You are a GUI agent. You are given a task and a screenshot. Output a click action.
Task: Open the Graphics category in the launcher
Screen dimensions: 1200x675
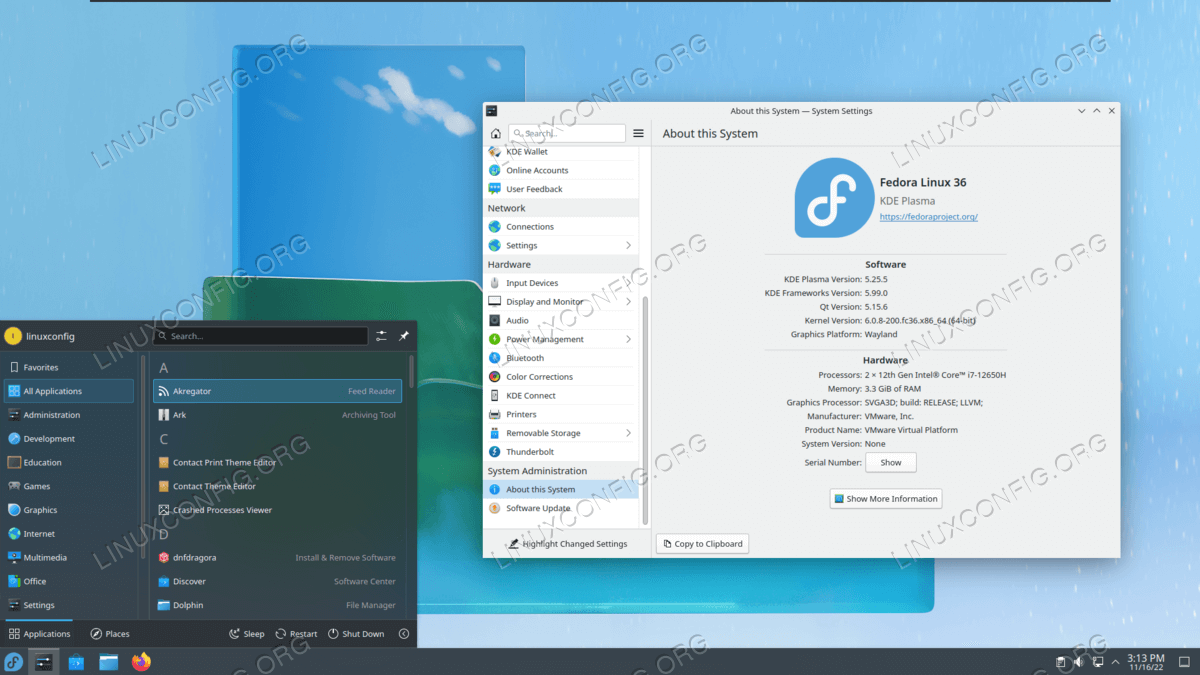69,510
